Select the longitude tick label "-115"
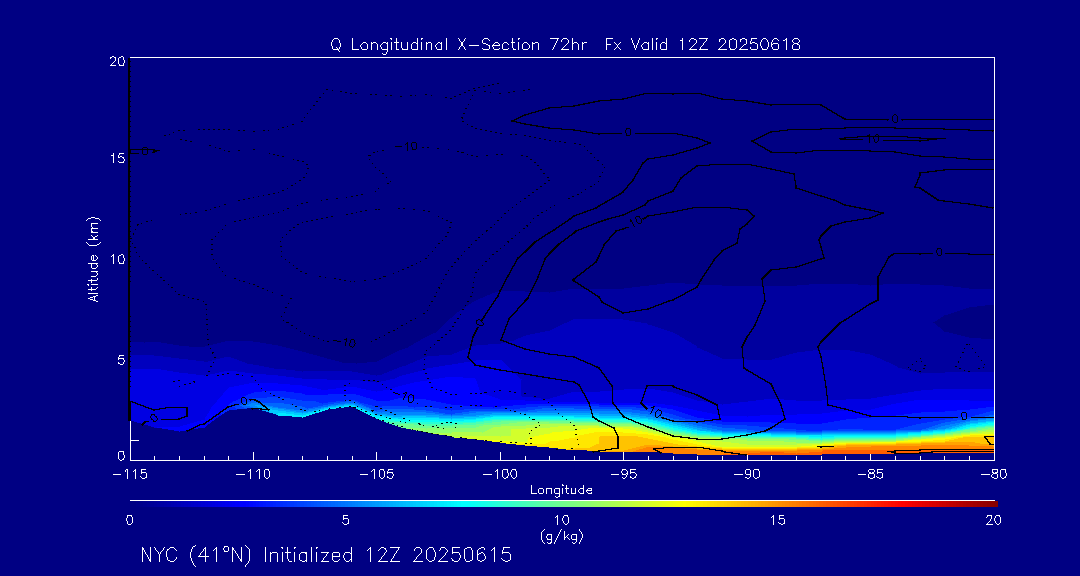 [x=130, y=474]
